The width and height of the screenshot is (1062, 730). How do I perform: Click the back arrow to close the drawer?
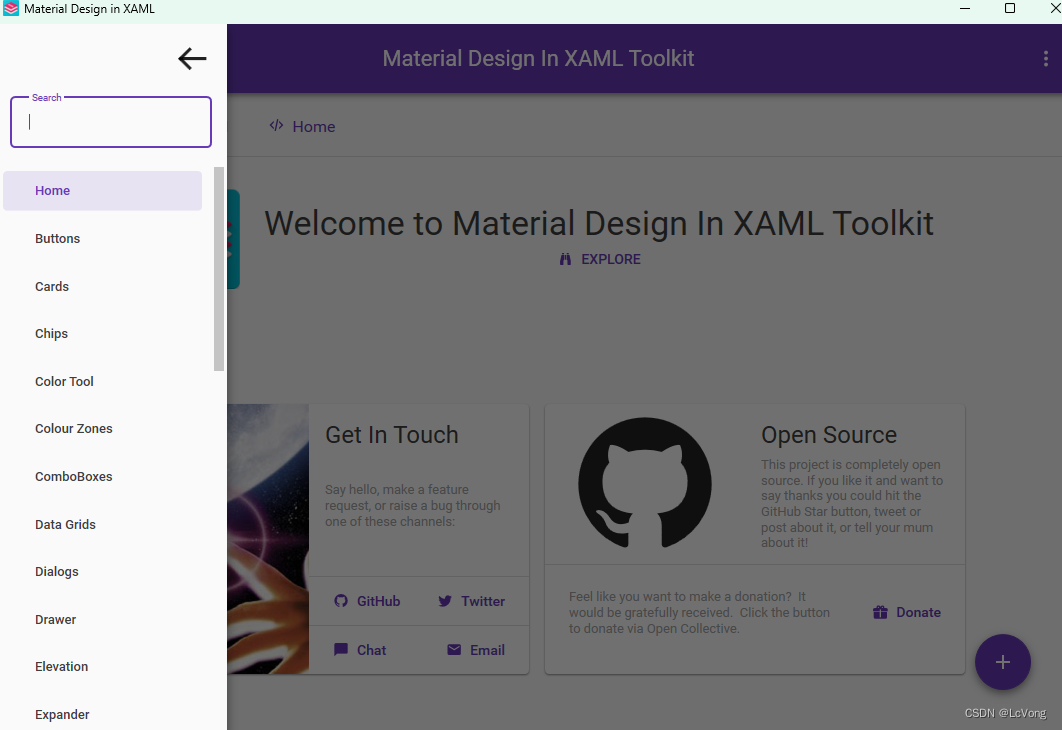[x=192, y=58]
